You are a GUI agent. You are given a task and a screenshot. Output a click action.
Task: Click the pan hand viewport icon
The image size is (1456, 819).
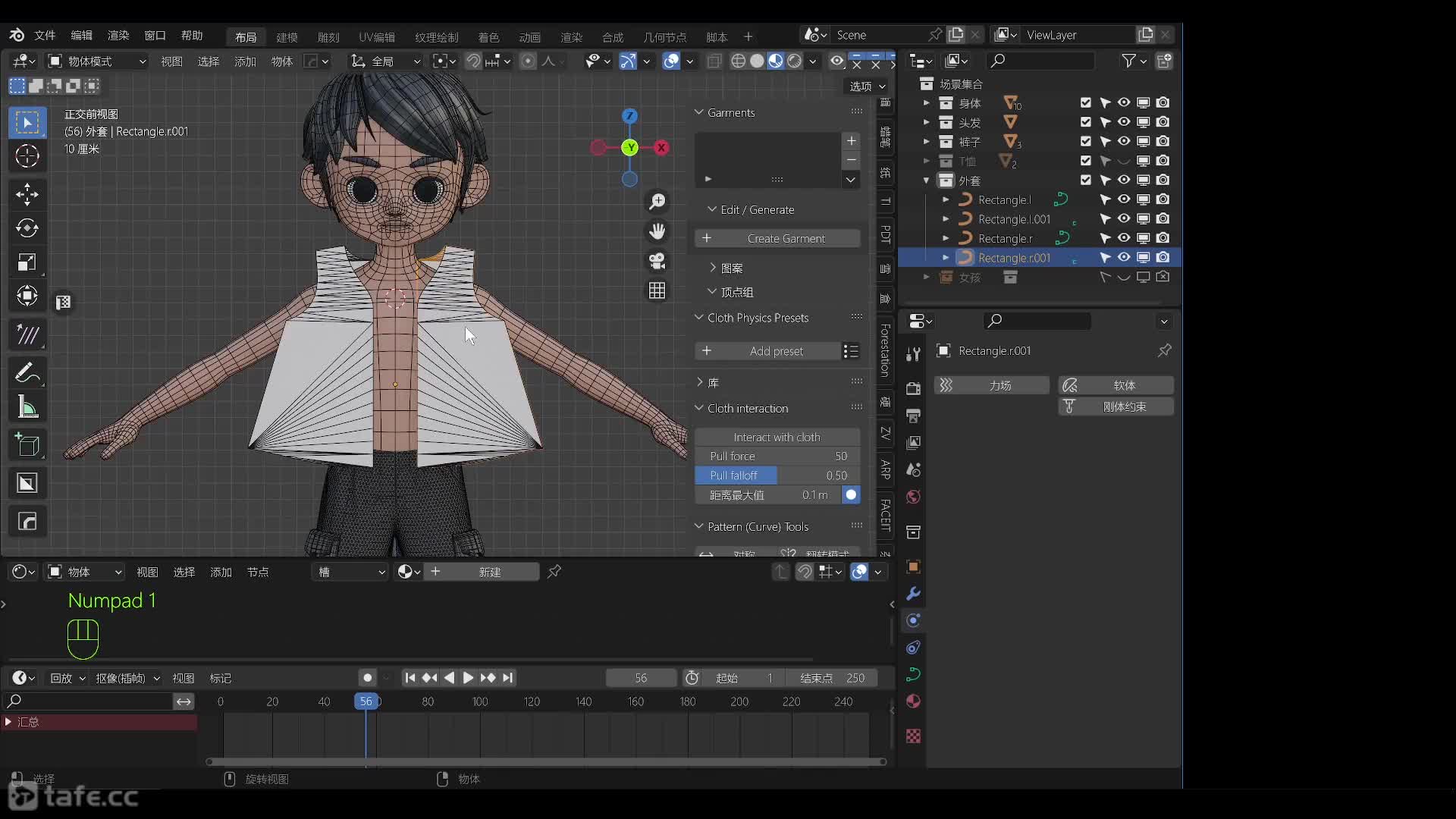coord(657,231)
